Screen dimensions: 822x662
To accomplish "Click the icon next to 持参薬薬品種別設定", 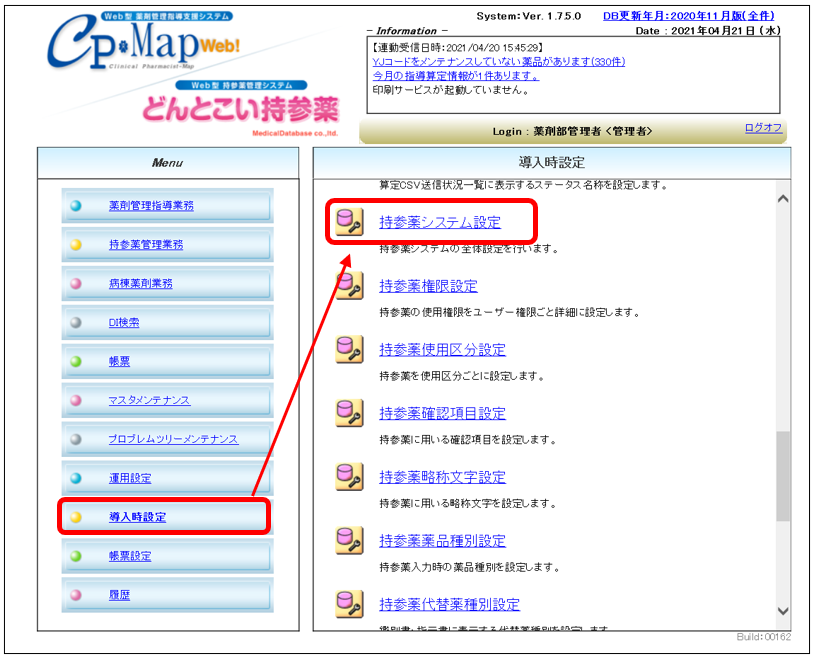I will pos(349,540).
